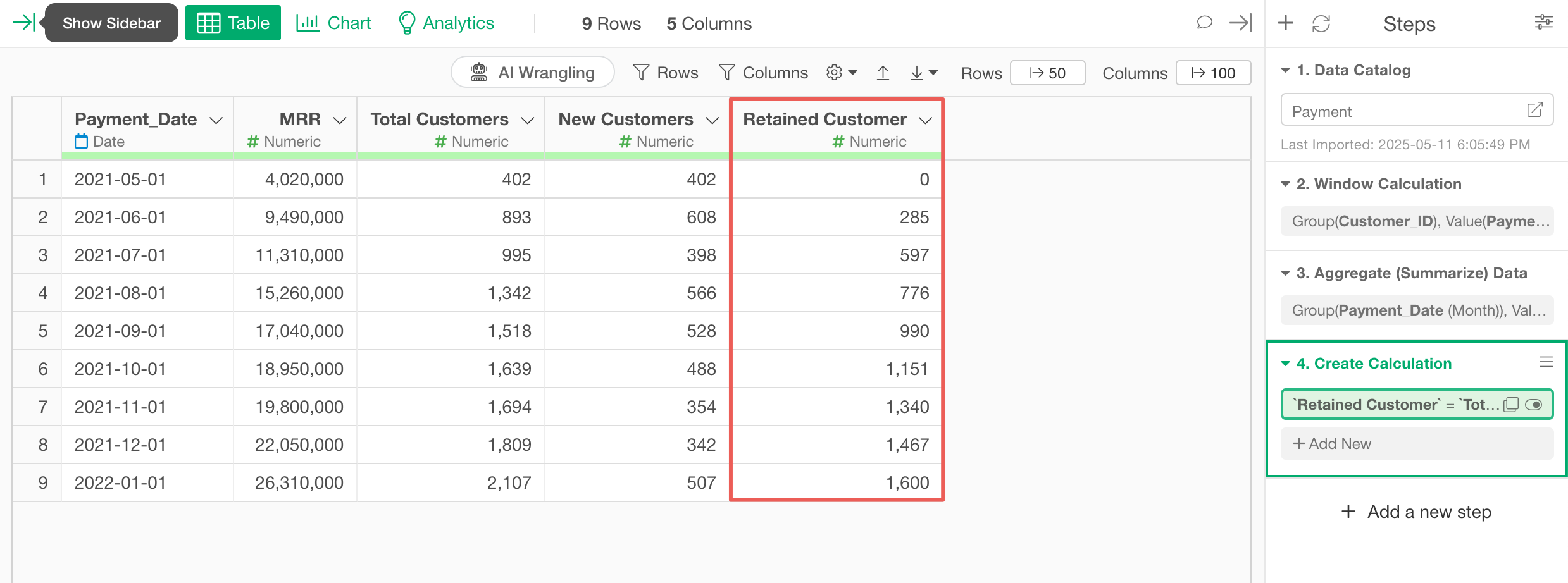Screen dimensions: 1568x583
Task: Select Retained Customer cell 285
Action: (x=837, y=217)
